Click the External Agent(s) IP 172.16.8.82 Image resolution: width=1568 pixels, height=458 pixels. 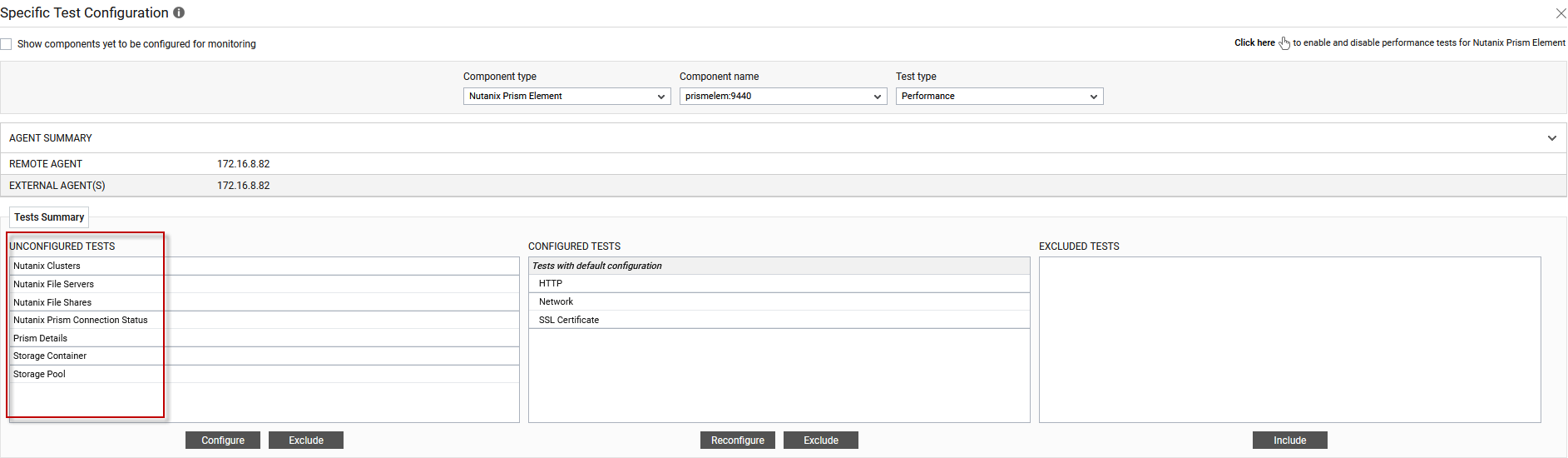pyautogui.click(x=244, y=186)
